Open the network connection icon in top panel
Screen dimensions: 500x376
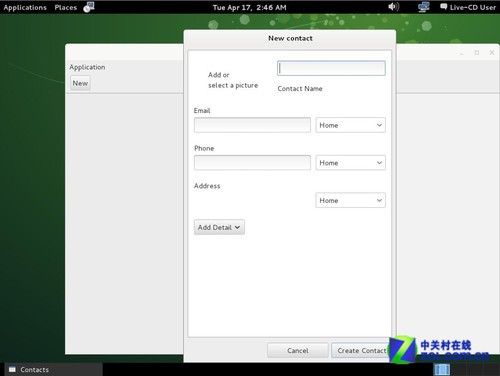pyautogui.click(x=424, y=7)
